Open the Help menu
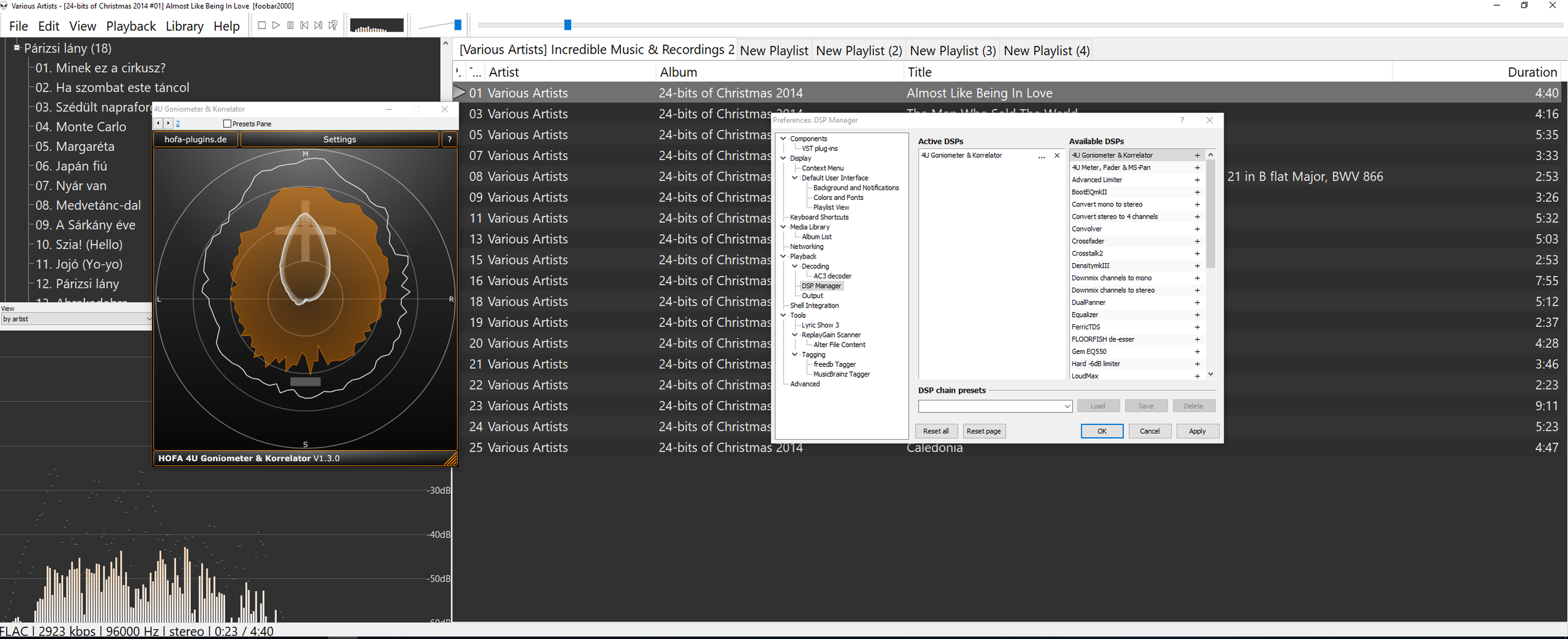This screenshot has width=1568, height=639. tap(226, 26)
